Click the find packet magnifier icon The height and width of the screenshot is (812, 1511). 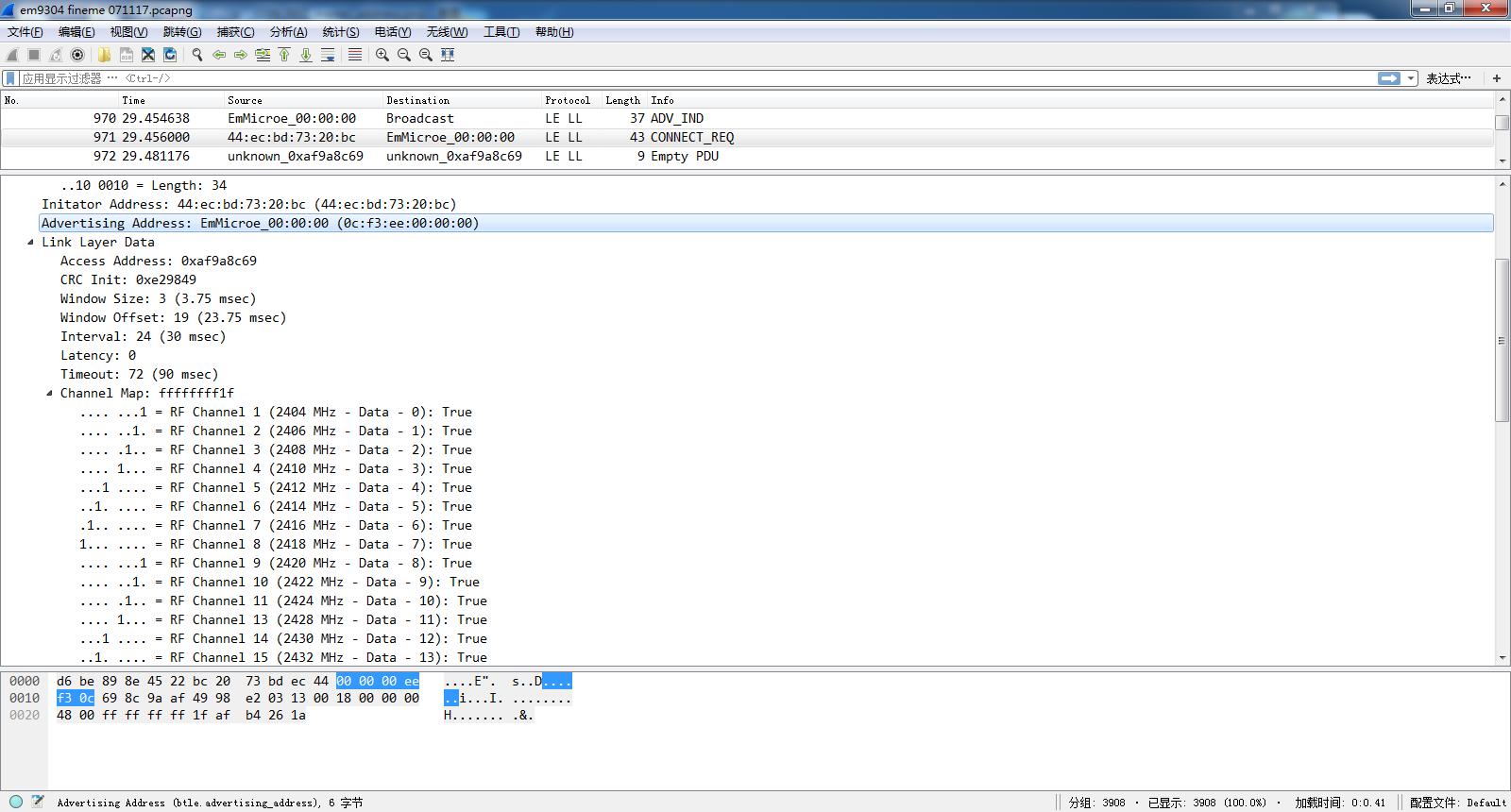tap(197, 55)
